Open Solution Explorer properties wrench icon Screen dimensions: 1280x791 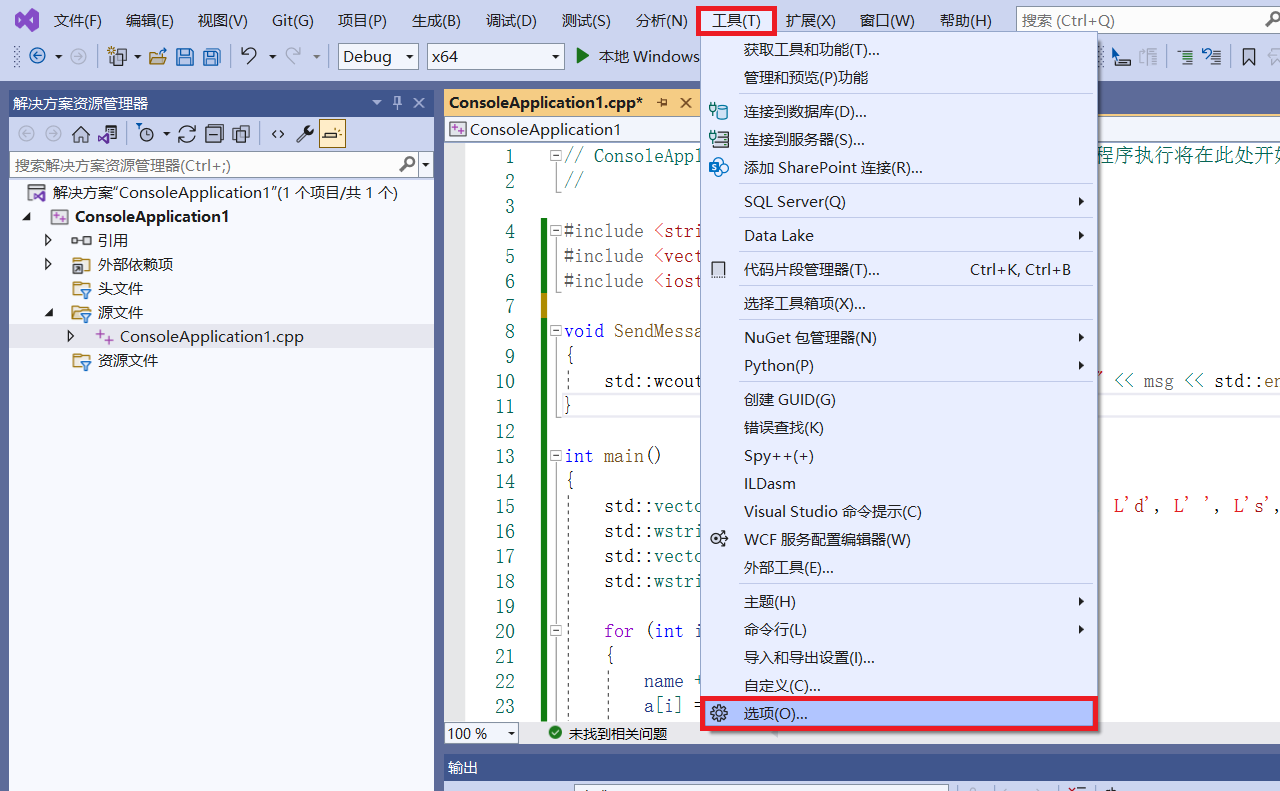click(306, 133)
